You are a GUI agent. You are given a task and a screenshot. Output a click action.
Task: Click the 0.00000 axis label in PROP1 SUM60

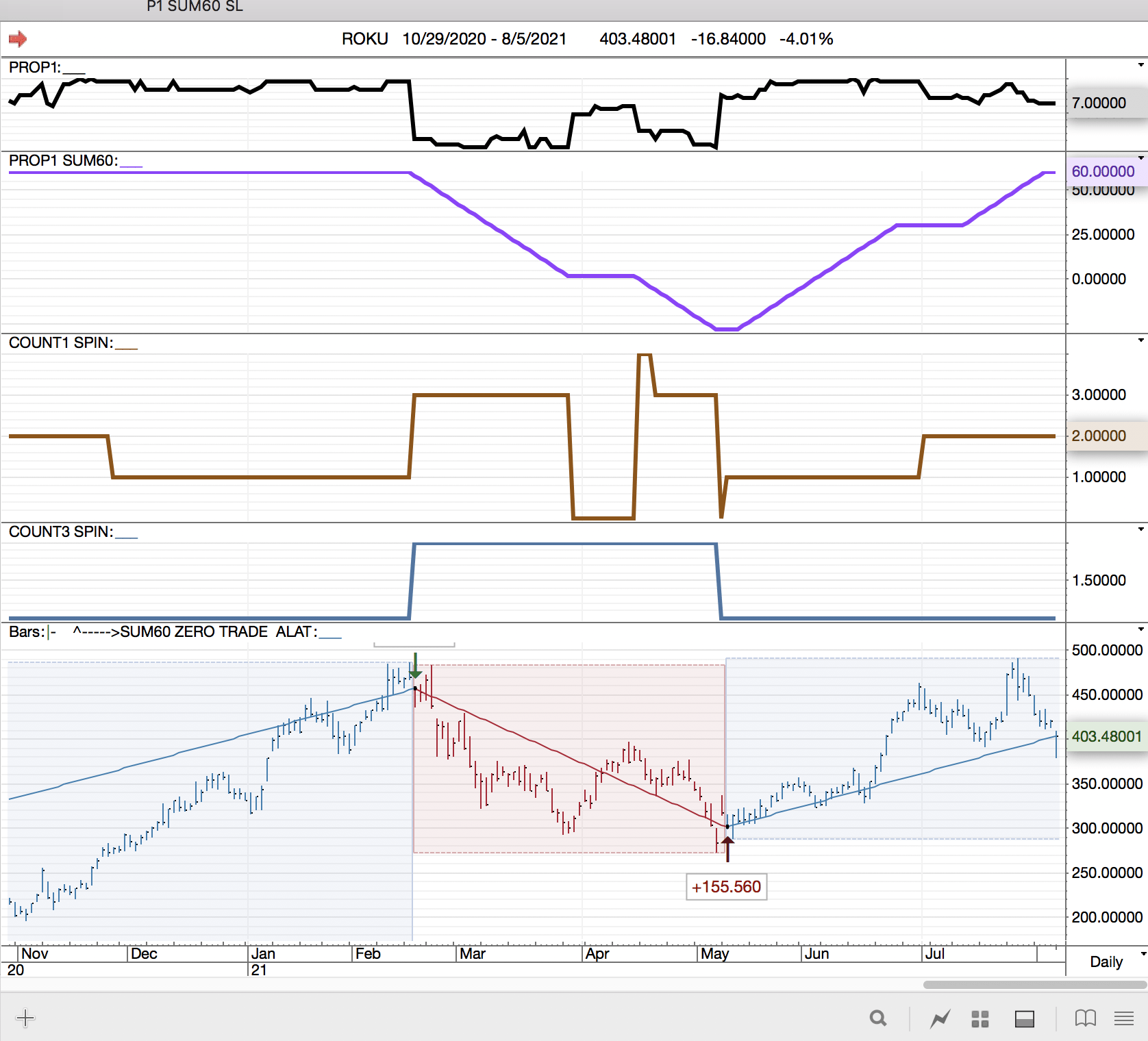[x=1099, y=279]
